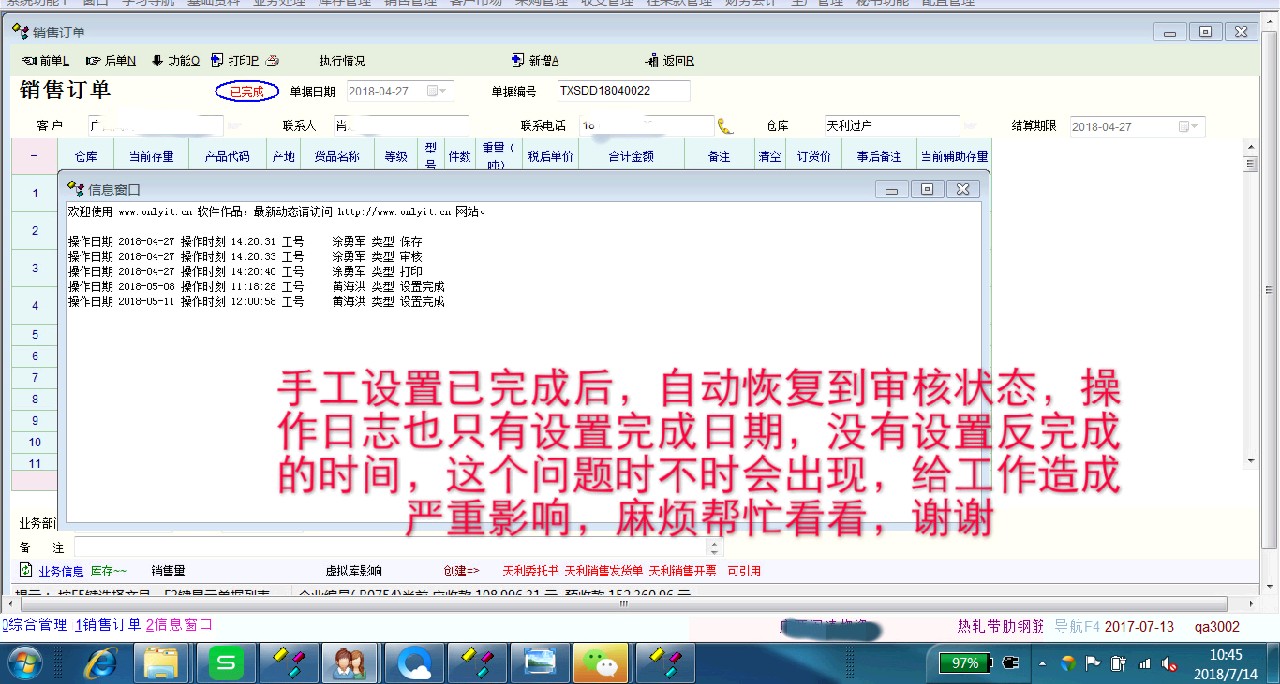Click the horizontal scrollbar at the bottom
Screen dimensions: 1280x684
620,604
